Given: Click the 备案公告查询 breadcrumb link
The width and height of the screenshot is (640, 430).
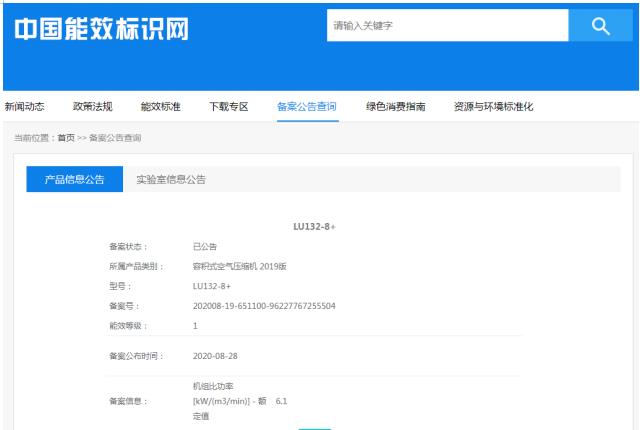Looking at the screenshot, I should tap(115, 137).
